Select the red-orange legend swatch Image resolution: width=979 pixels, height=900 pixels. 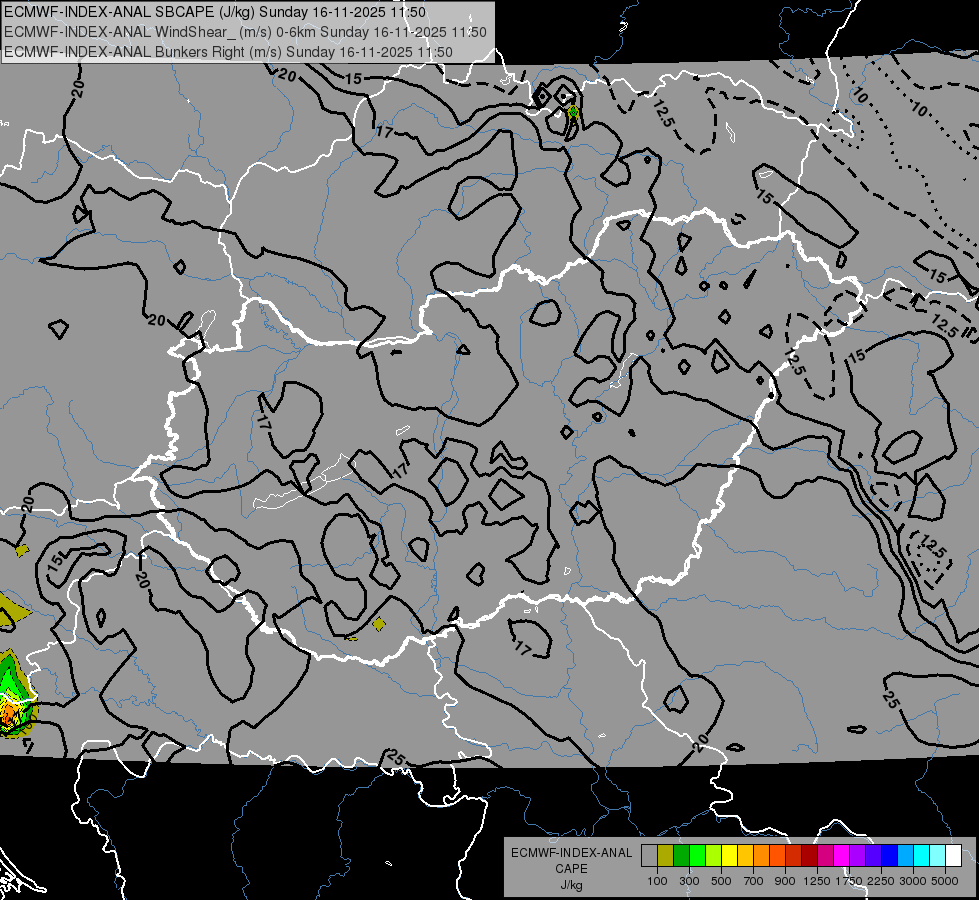point(777,856)
